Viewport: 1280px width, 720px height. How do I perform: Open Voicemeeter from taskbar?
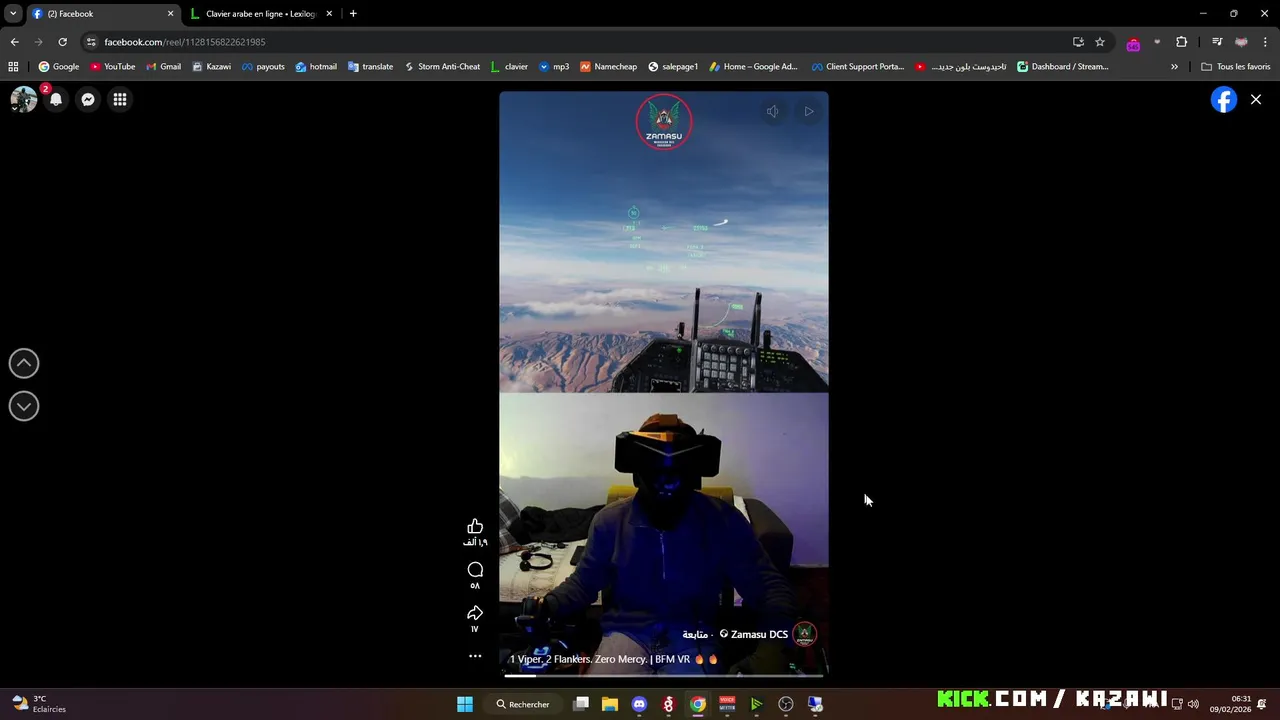pos(727,704)
